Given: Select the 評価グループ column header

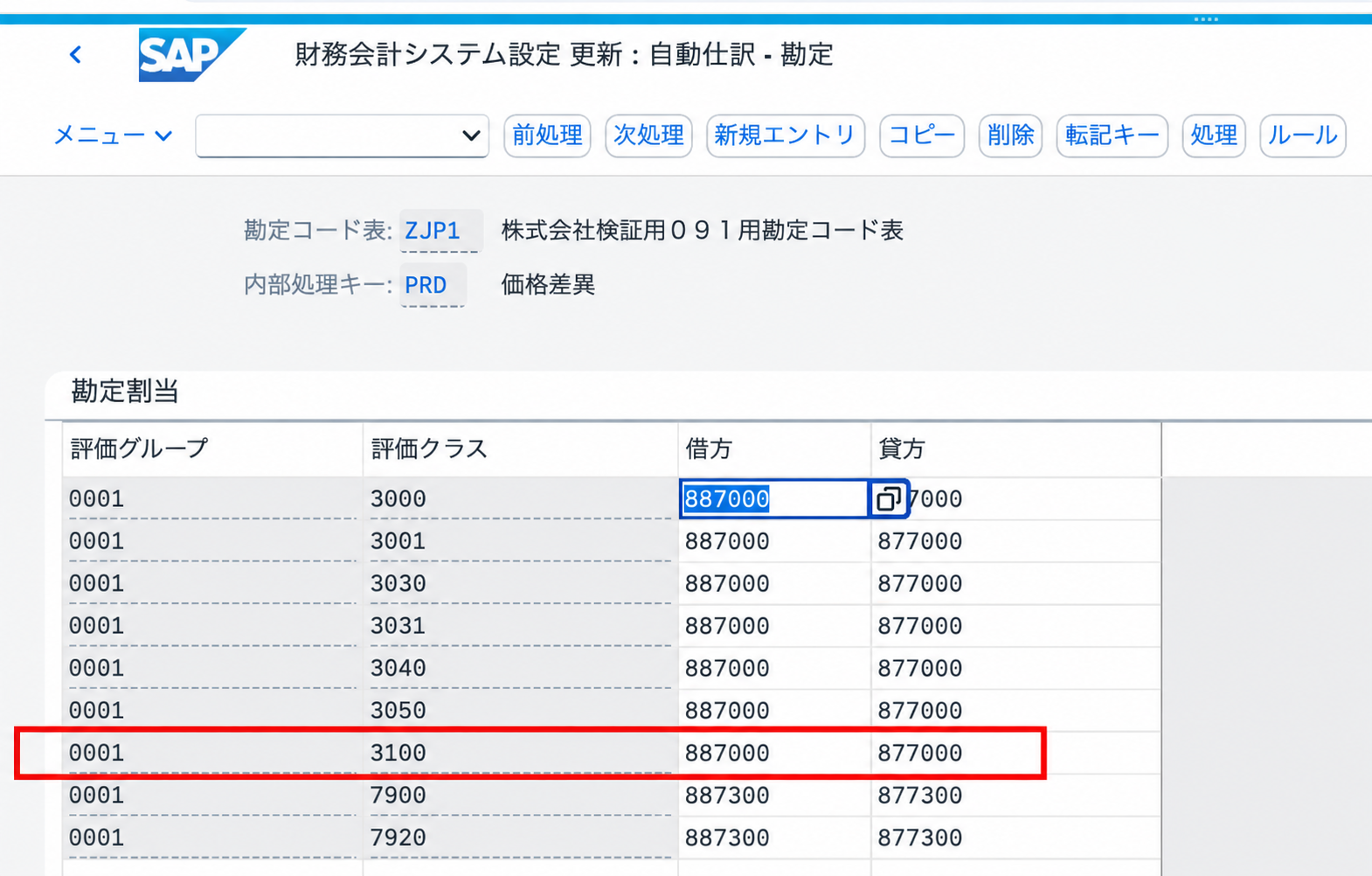Looking at the screenshot, I should pos(212,449).
